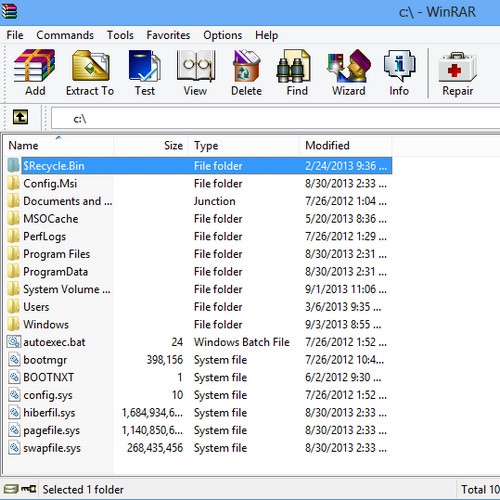Click the Extract To toolbar icon

click(x=90, y=66)
